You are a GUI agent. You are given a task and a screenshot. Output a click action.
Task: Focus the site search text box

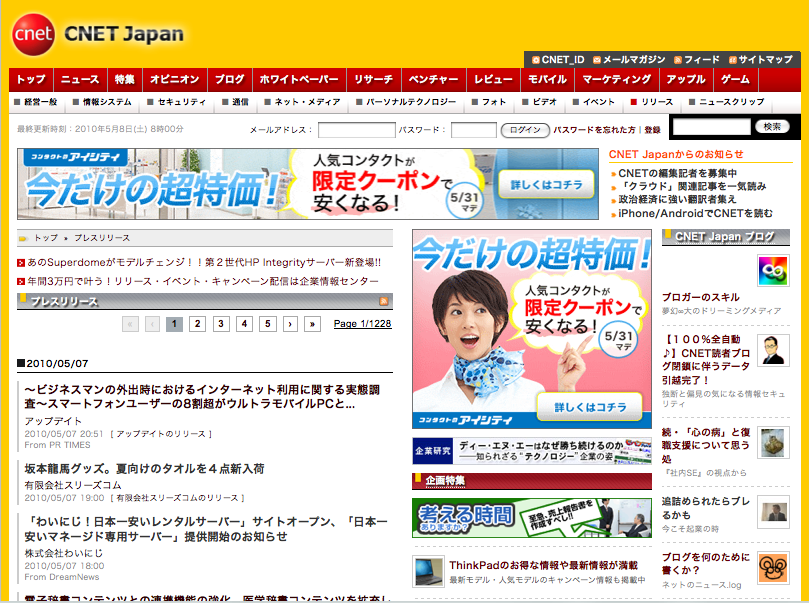(712, 127)
